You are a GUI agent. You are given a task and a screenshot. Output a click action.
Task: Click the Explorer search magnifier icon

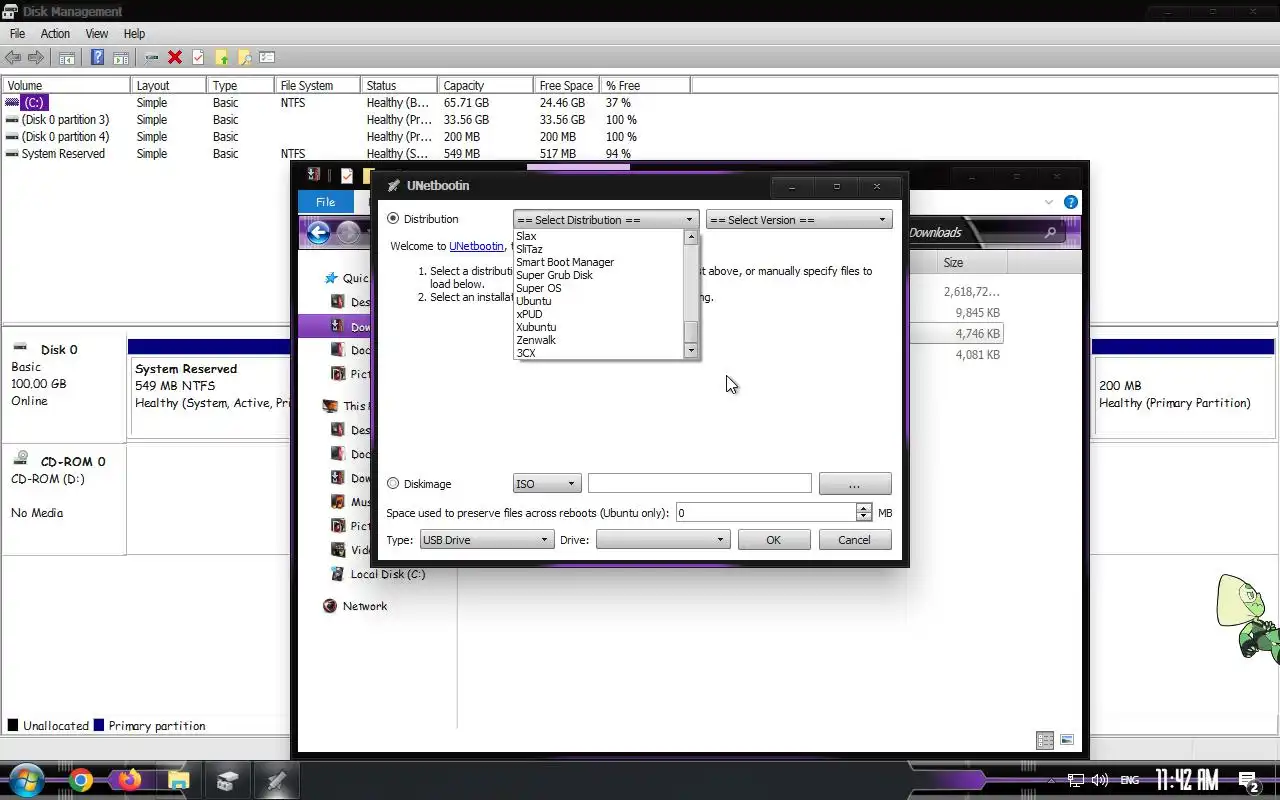point(1050,233)
